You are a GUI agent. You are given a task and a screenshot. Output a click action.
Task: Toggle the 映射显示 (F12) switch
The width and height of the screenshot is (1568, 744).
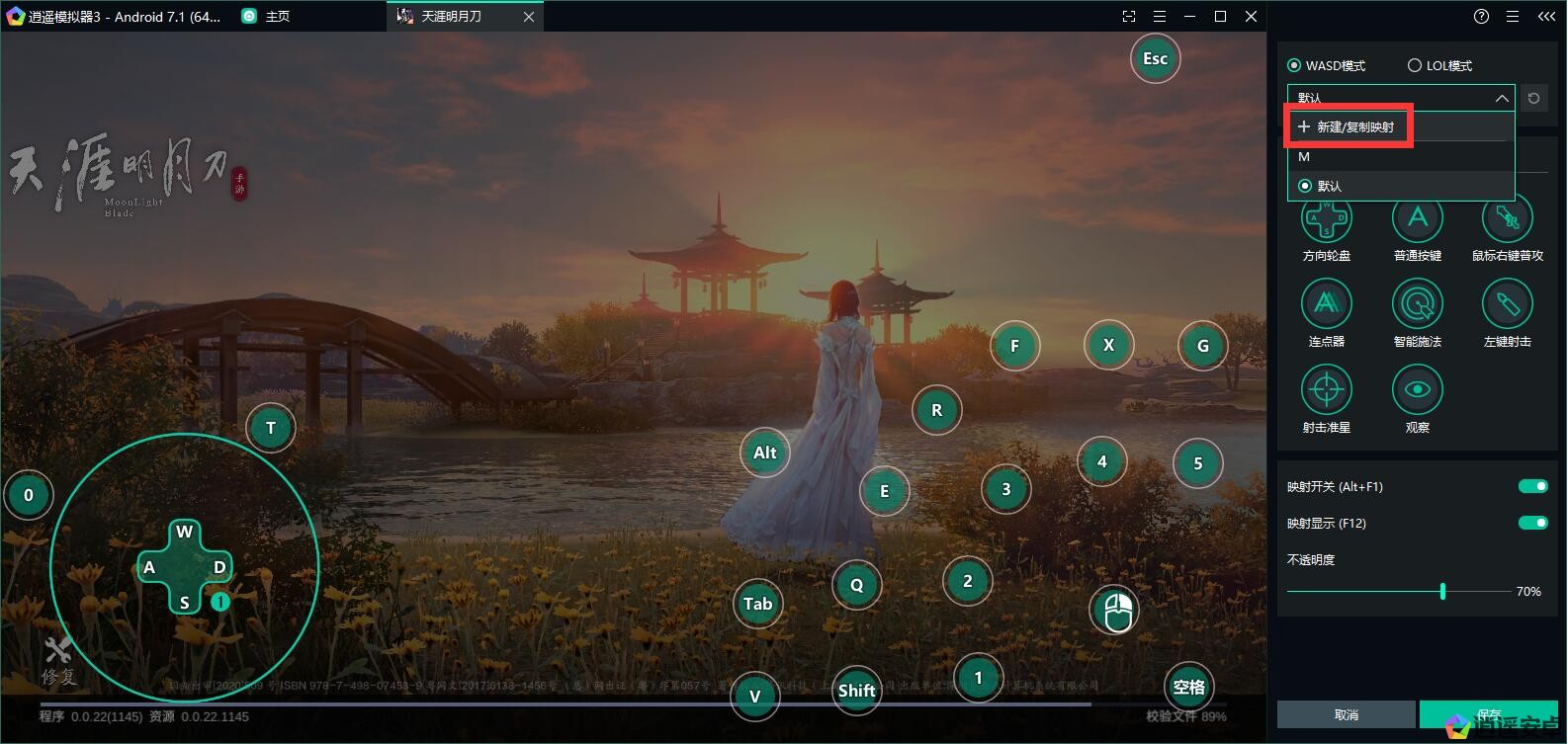(x=1532, y=523)
